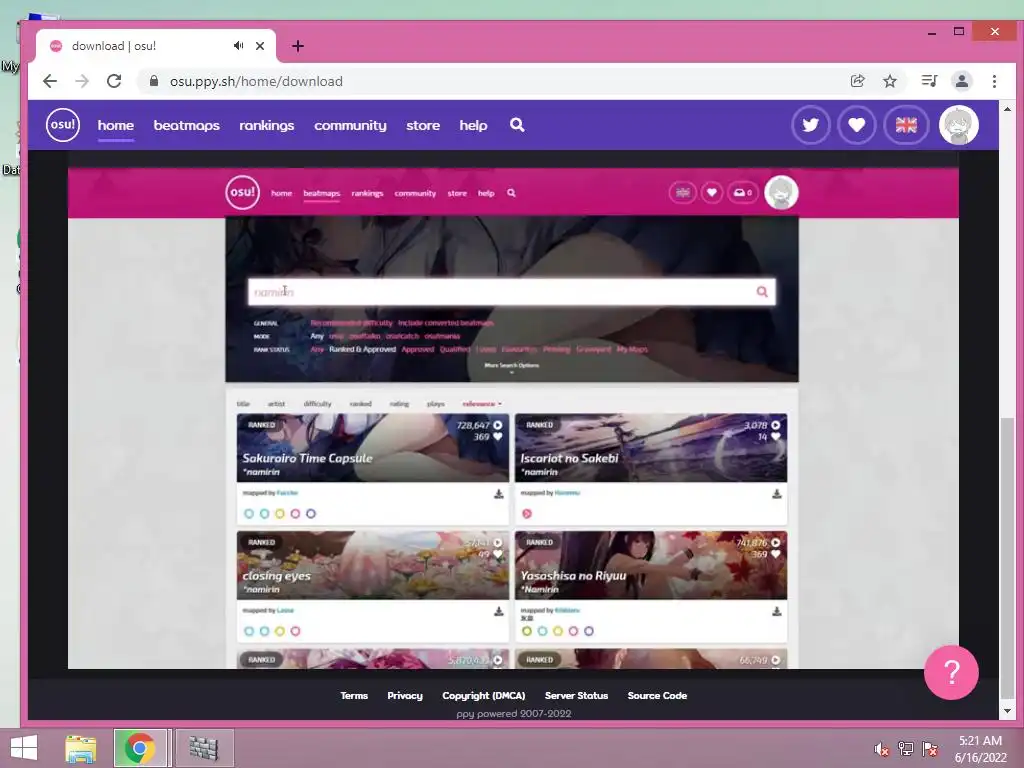Download the closing eyes beatmap
The height and width of the screenshot is (768, 1024).
[x=498, y=611]
